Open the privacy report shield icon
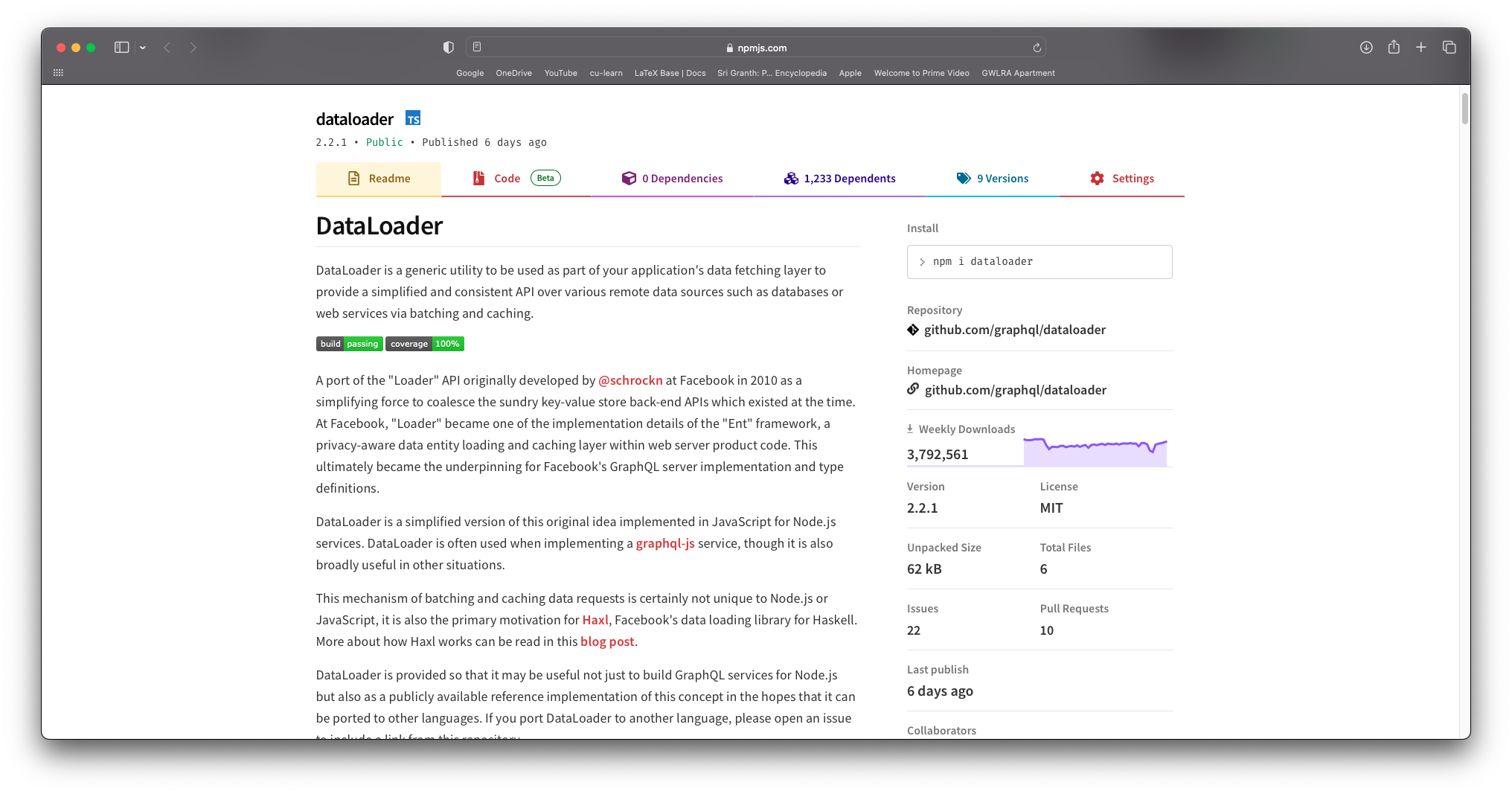1512x794 pixels. coord(448,48)
